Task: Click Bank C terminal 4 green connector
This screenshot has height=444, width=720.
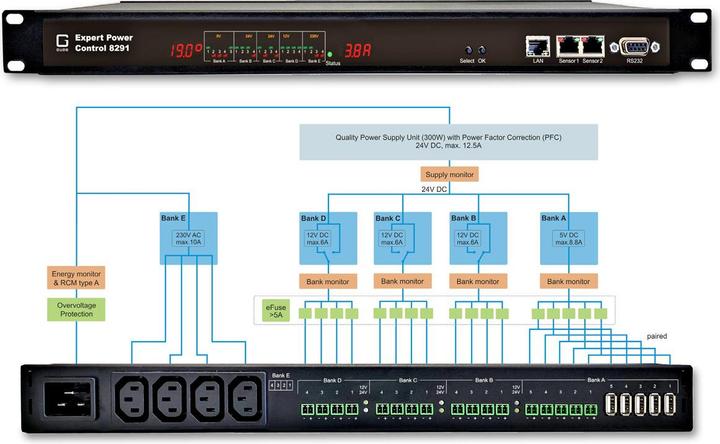Action: click(382, 409)
